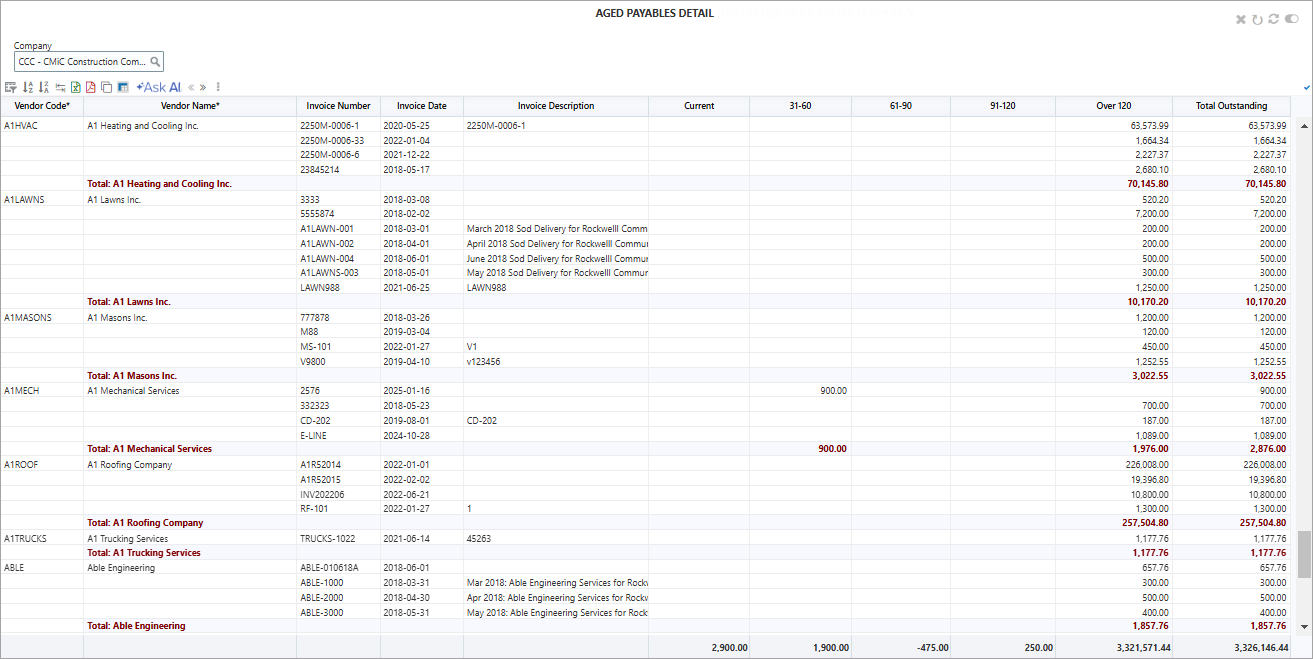Click Total: A1 Lawns Inc. row

pyautogui.click(x=648, y=302)
